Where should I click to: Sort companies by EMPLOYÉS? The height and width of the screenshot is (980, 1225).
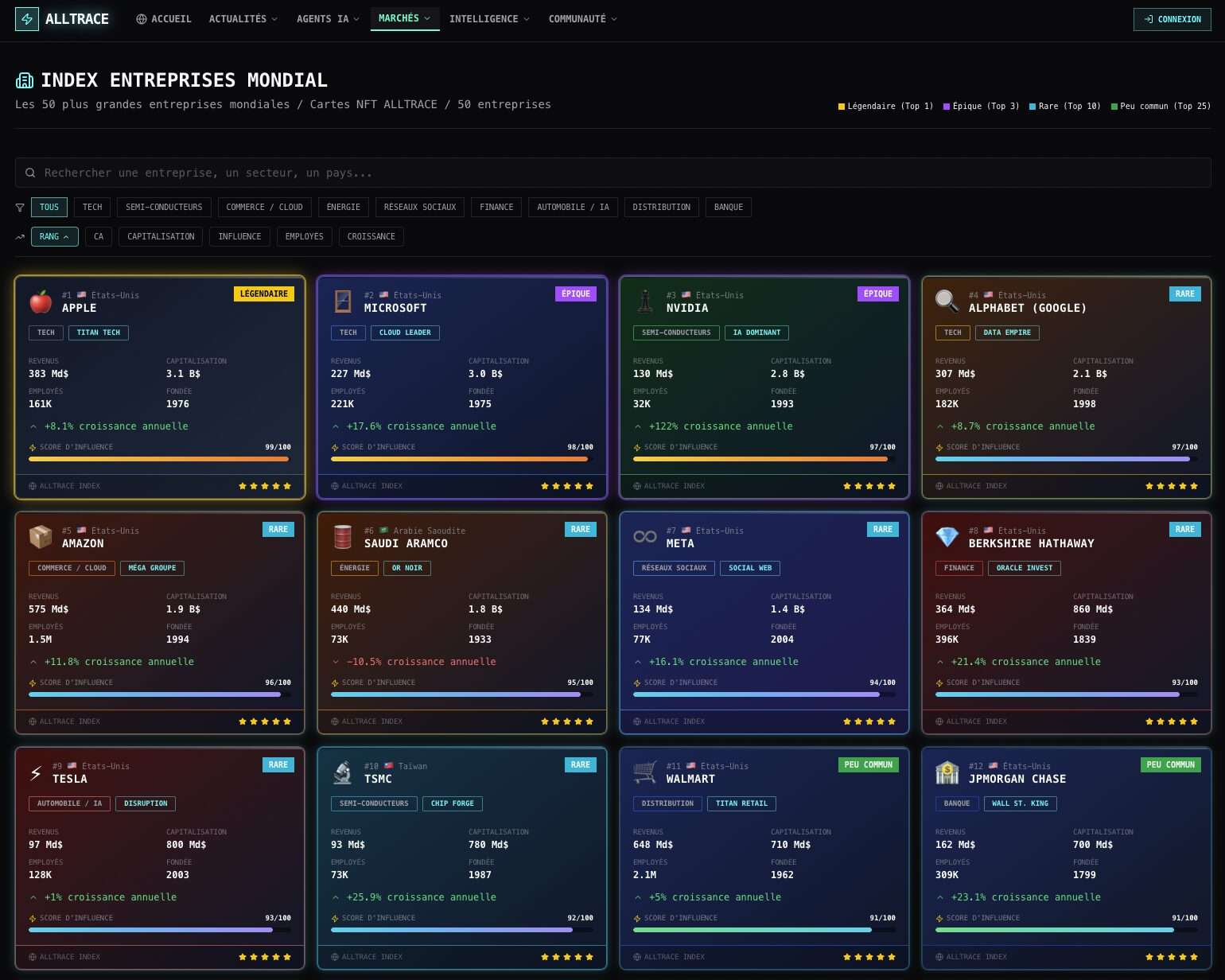305,237
